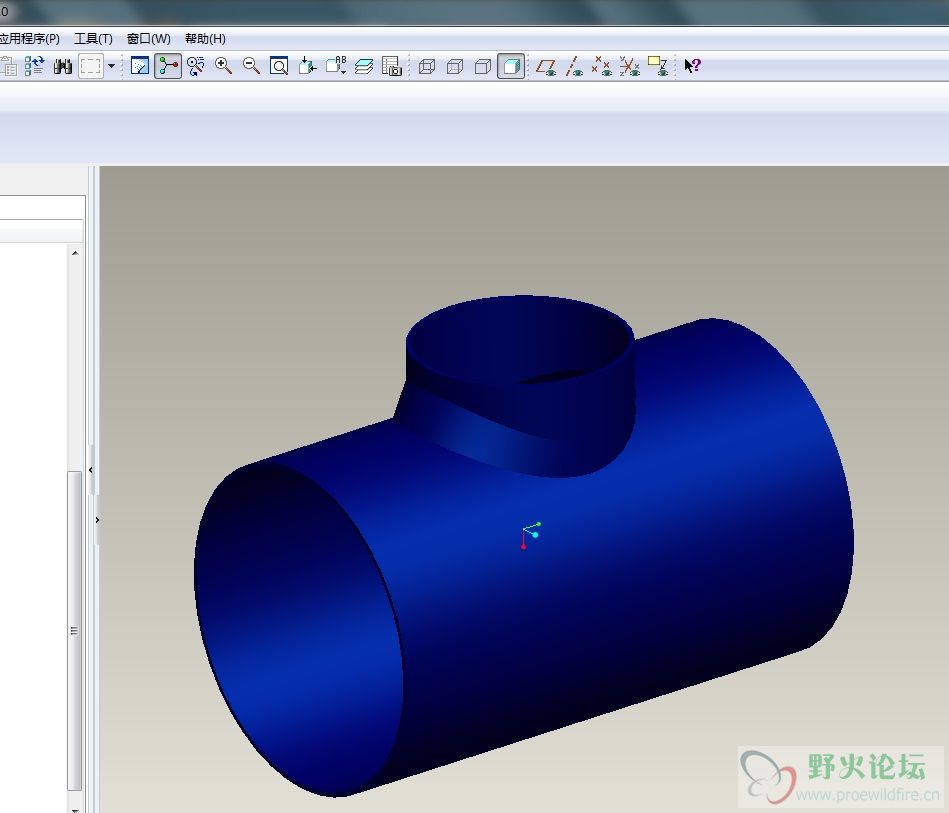
Task: Open the 工具(T) menu
Action: [93, 39]
